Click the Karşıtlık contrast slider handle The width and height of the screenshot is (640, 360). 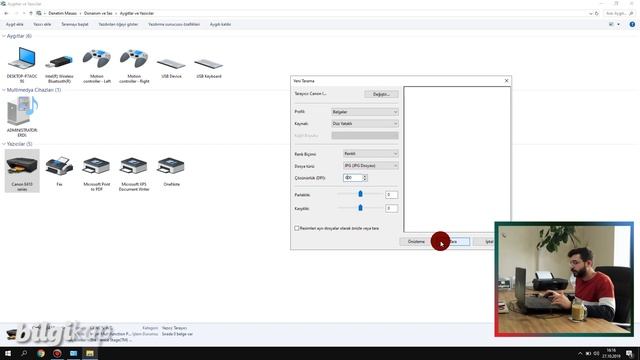[x=360, y=208]
